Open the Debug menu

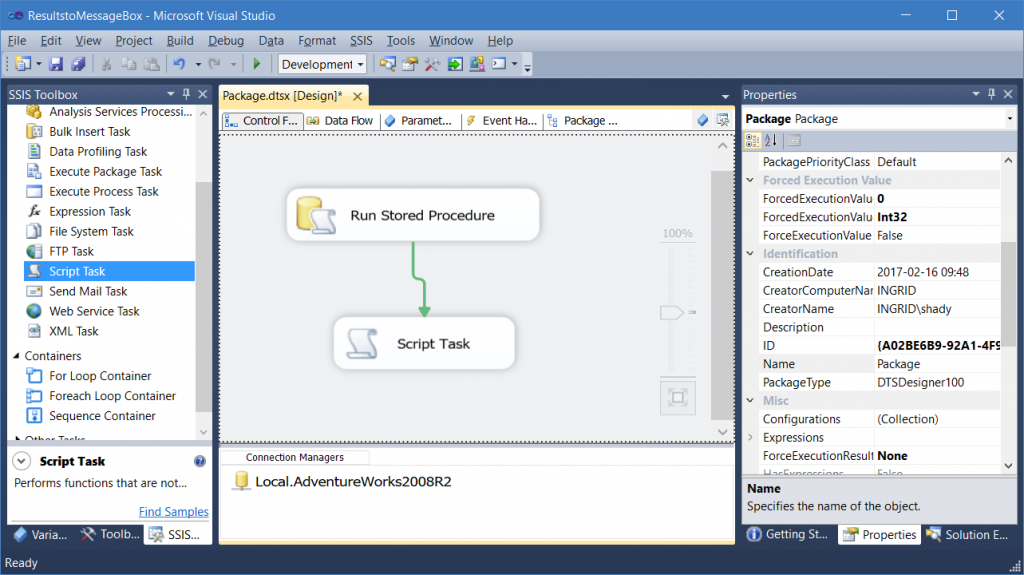point(226,41)
